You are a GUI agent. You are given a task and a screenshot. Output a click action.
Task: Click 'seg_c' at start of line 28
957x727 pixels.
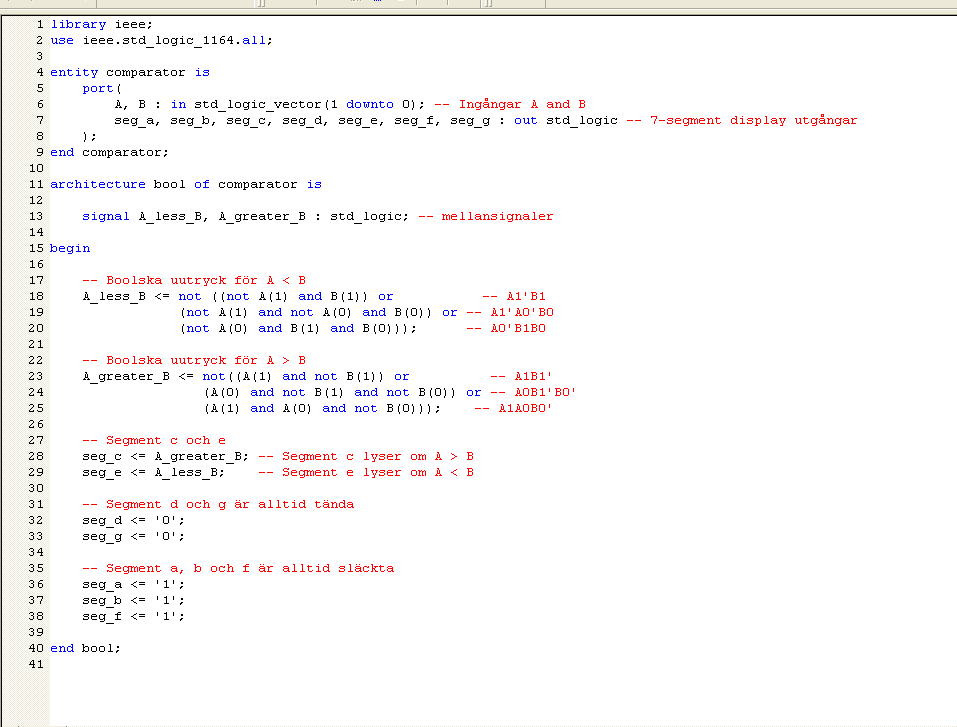coord(102,456)
